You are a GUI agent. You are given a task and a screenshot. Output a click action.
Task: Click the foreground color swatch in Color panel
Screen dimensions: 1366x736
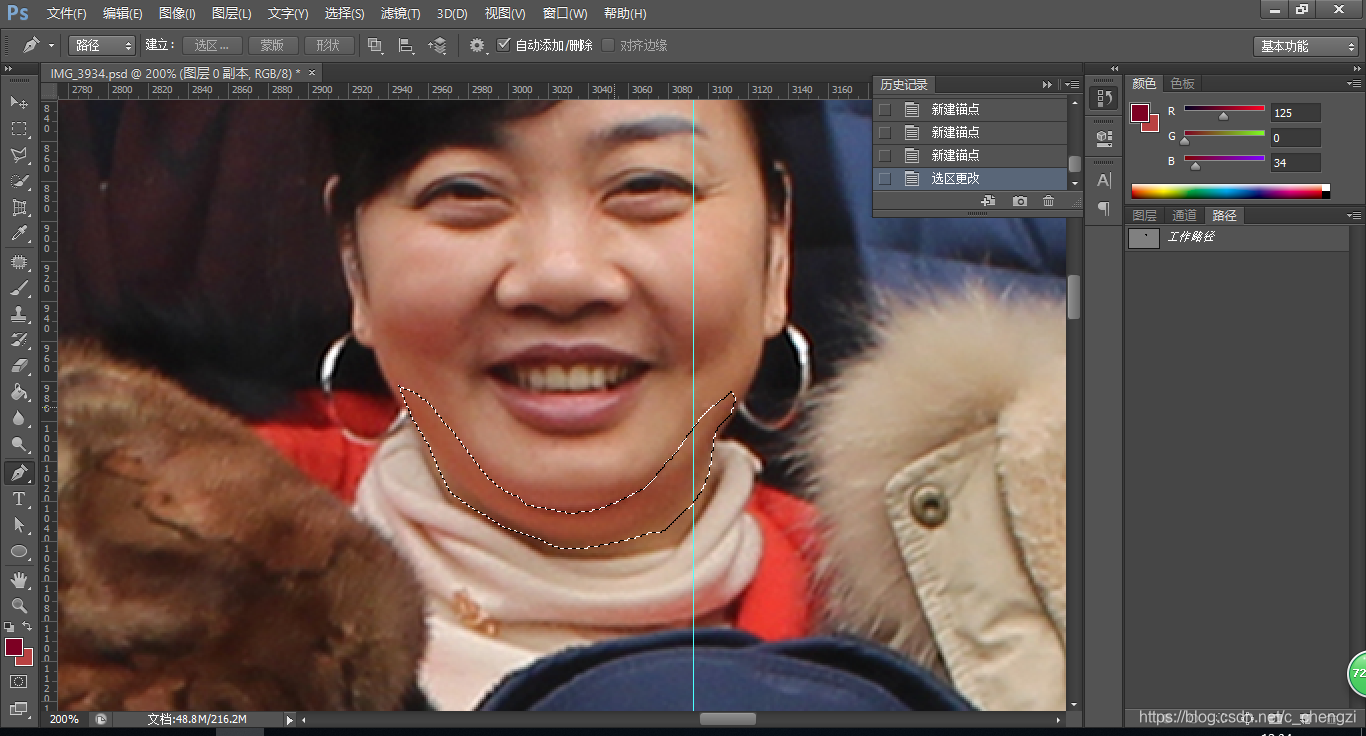pos(1140,113)
